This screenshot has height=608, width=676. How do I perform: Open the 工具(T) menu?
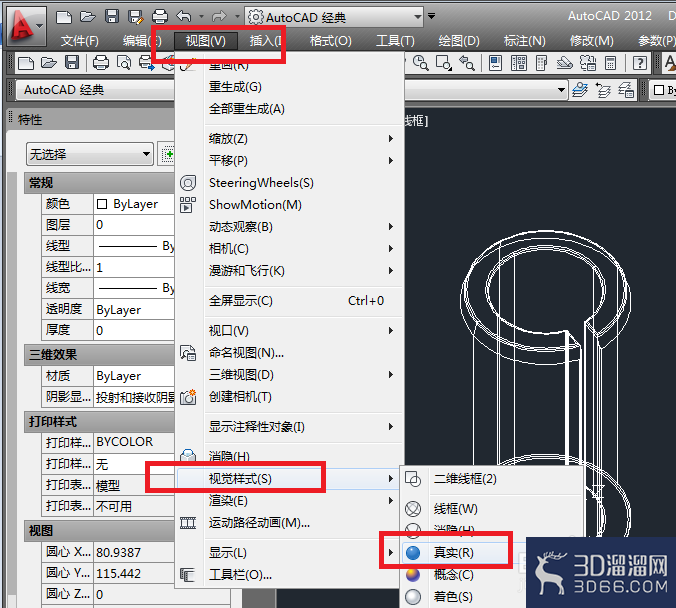(395, 41)
